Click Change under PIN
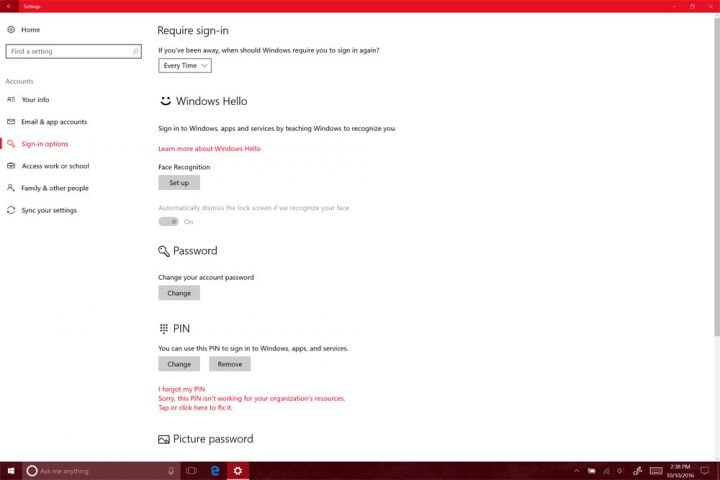Image resolution: width=720 pixels, height=480 pixels. [179, 364]
